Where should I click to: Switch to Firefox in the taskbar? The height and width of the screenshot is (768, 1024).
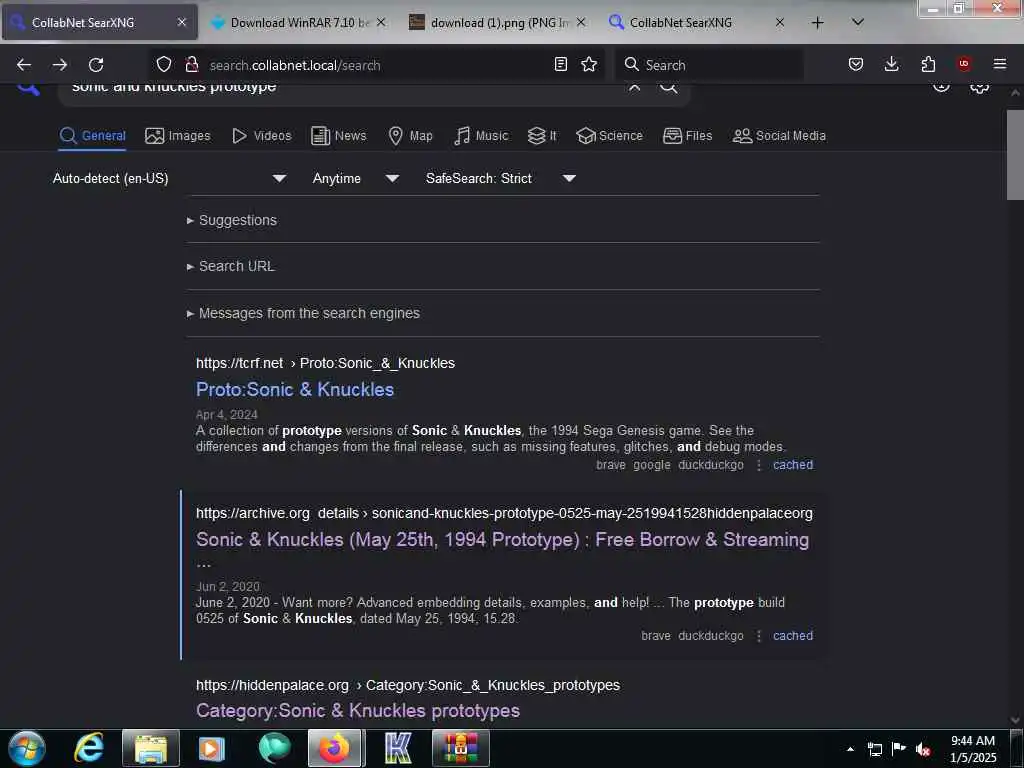(334, 748)
